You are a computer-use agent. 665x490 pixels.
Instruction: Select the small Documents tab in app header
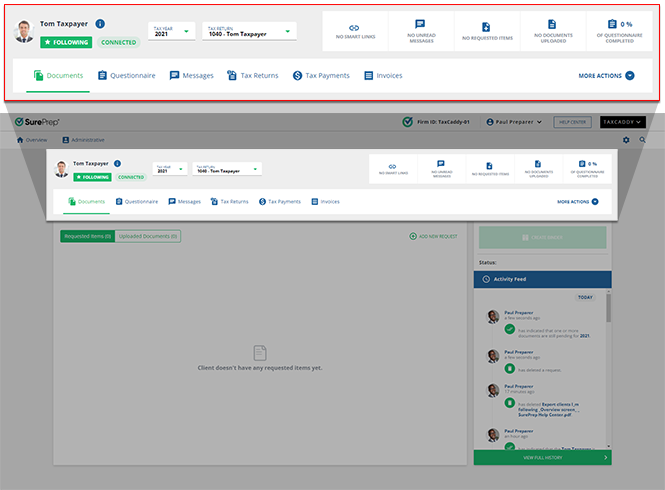87,202
